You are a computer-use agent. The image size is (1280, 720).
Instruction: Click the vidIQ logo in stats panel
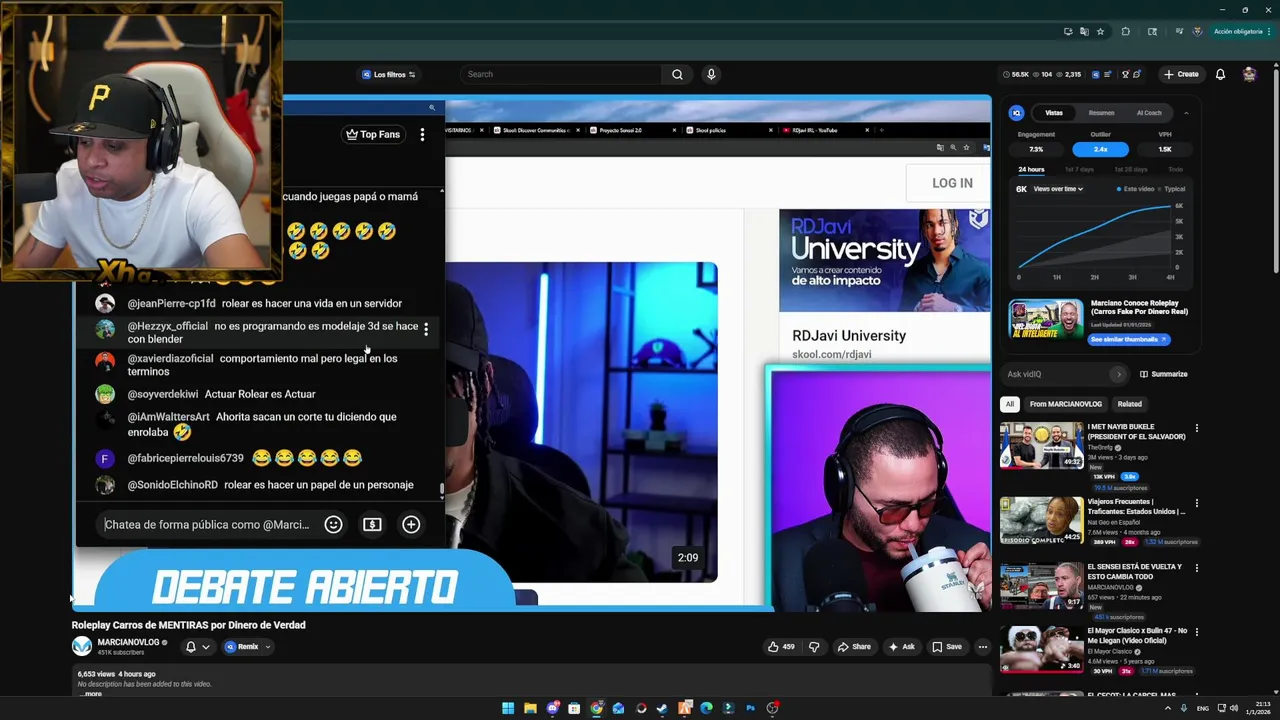tap(1016, 113)
